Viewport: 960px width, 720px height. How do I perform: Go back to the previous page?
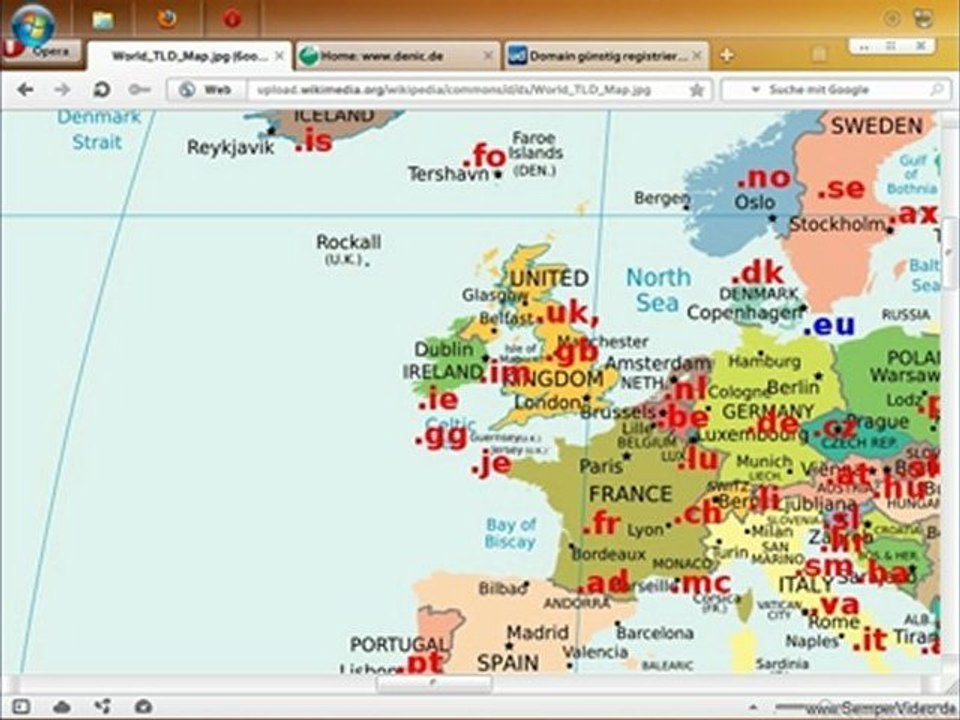[x=25, y=90]
